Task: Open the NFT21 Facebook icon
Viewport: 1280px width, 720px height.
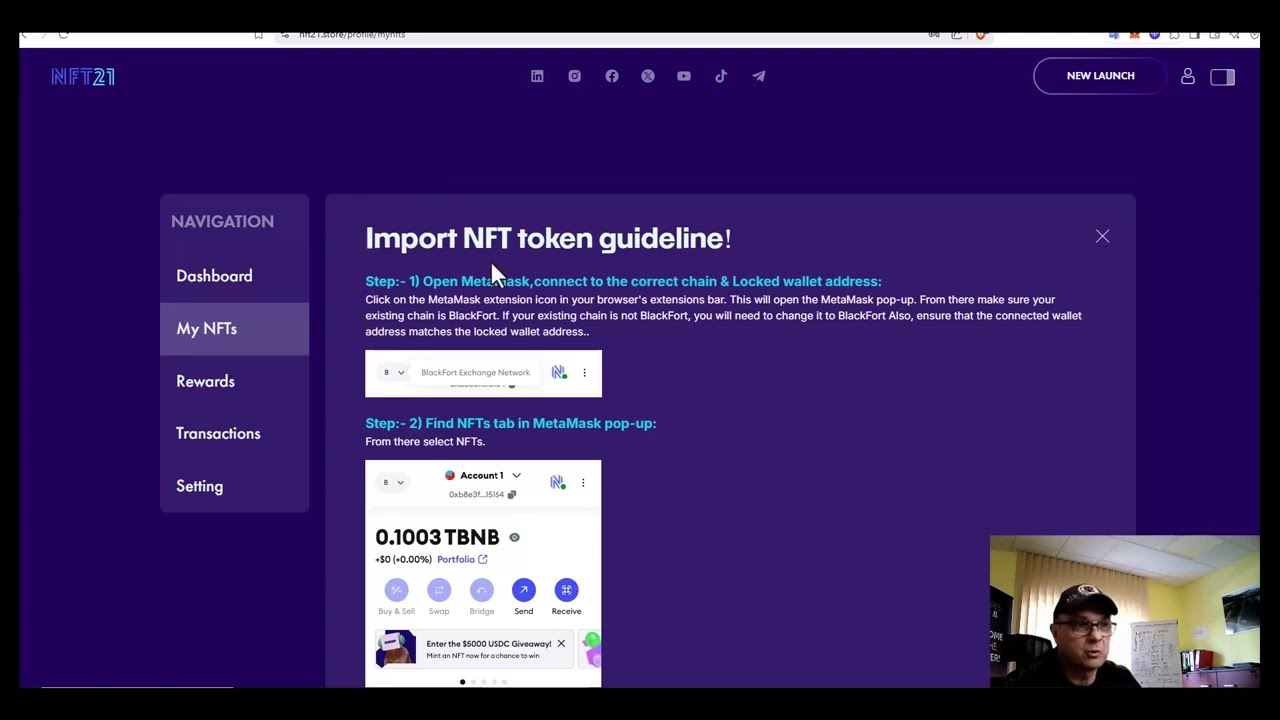Action: (x=611, y=76)
